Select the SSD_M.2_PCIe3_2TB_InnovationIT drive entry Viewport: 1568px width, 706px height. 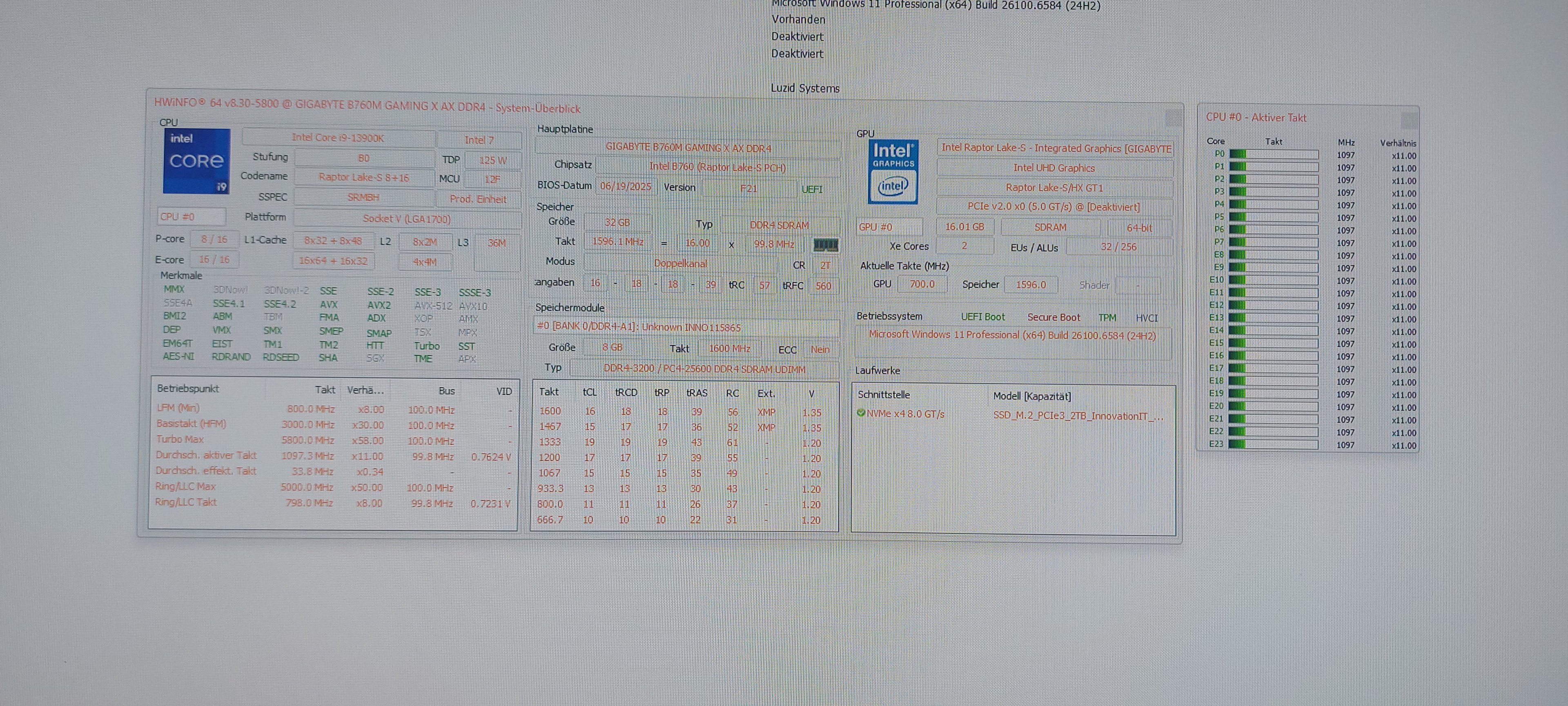1078,416
